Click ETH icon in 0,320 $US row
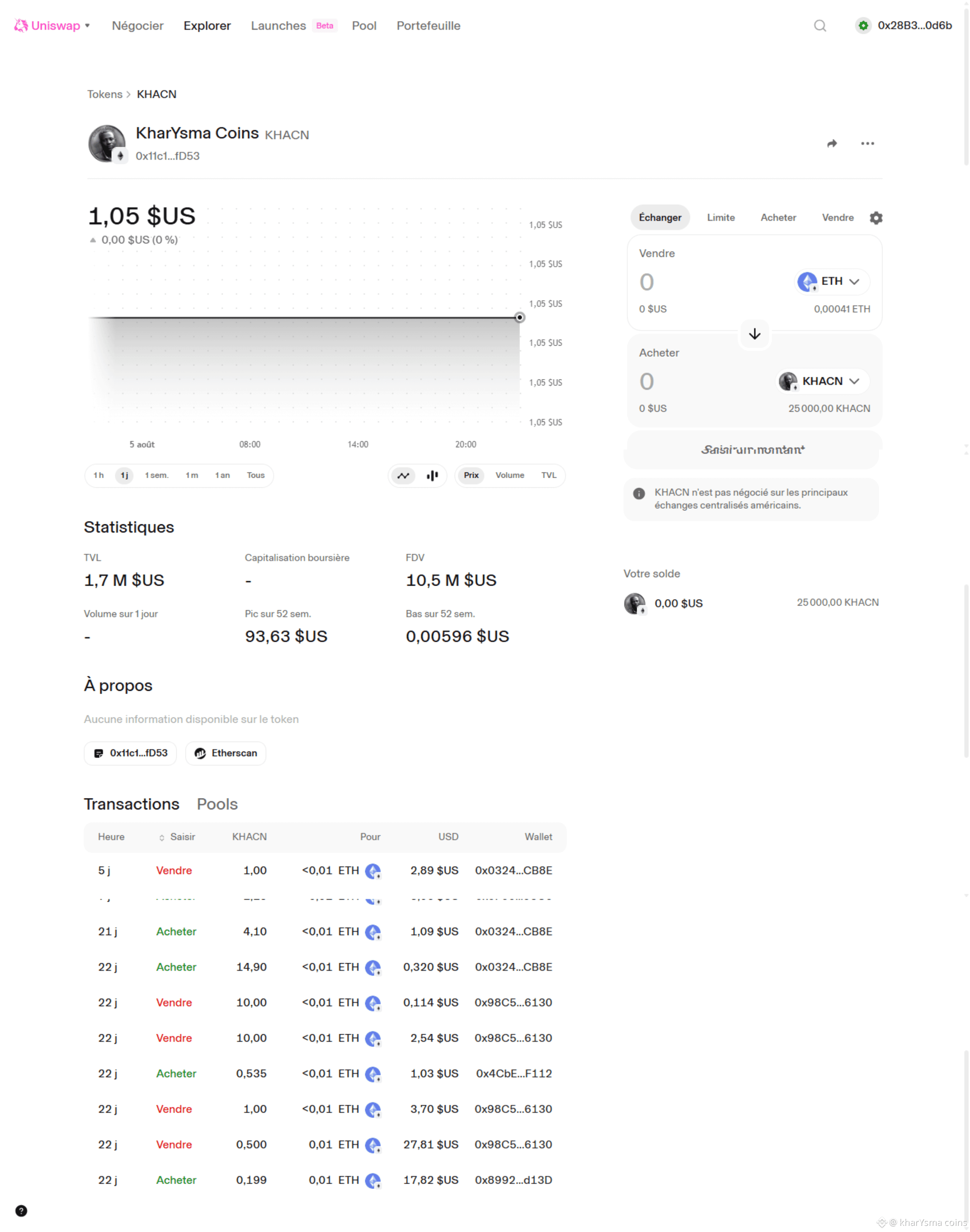 [372, 967]
